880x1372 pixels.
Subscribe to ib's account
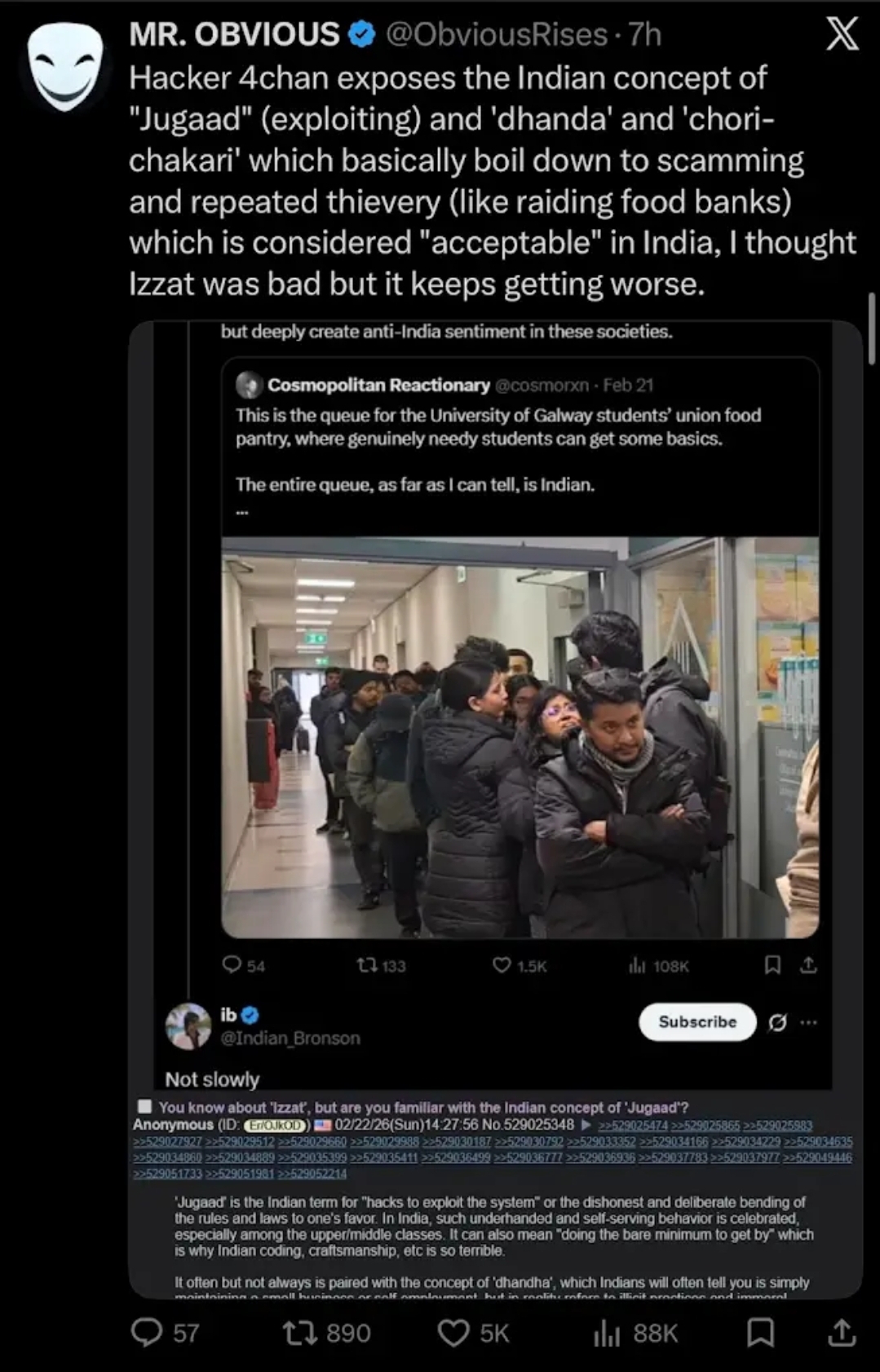tap(697, 1022)
